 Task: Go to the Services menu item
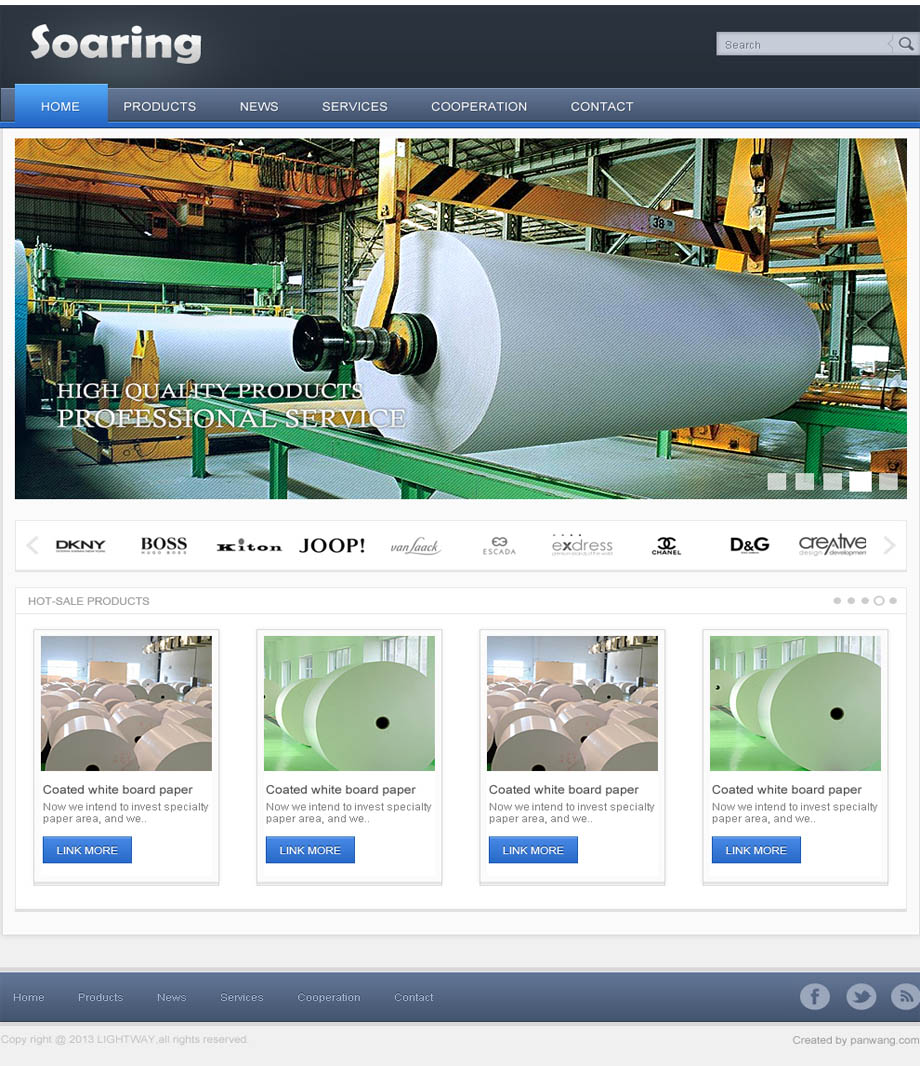point(355,106)
